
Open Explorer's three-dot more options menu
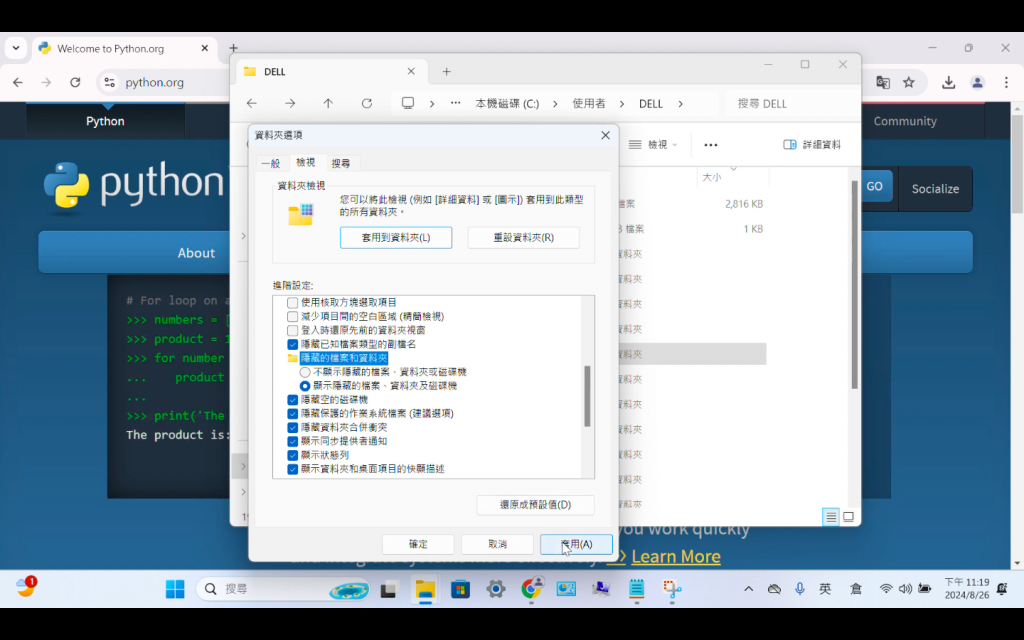(x=711, y=145)
